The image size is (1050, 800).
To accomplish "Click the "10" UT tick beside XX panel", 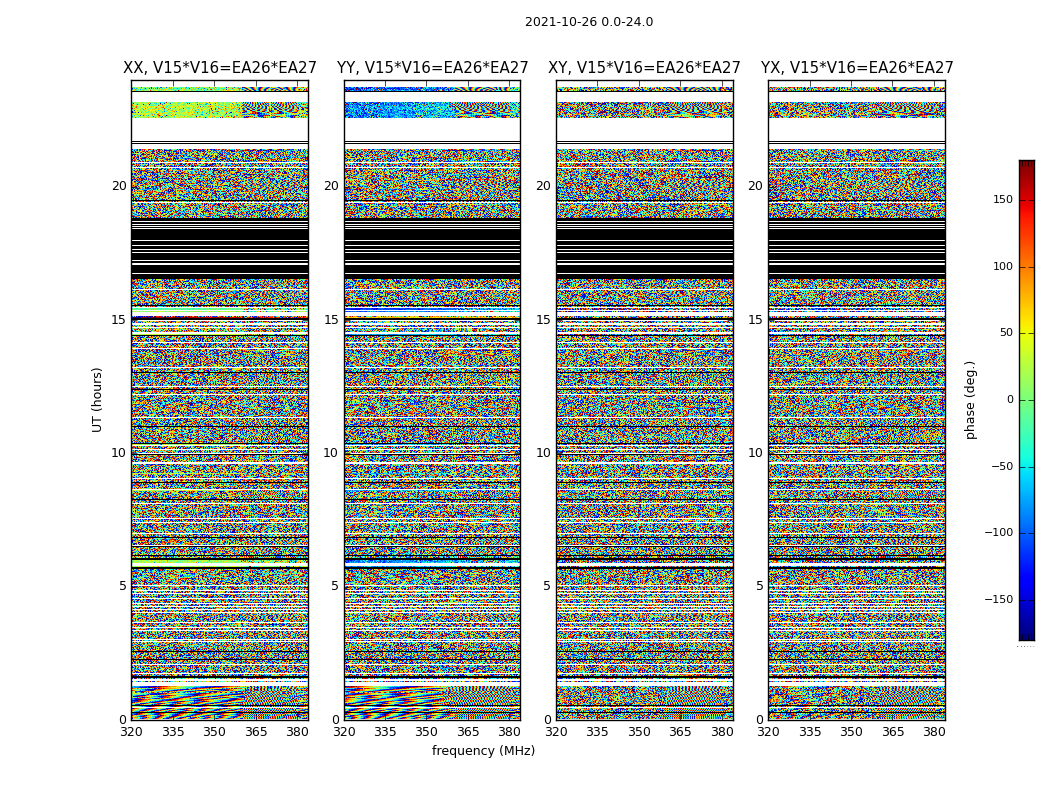I will point(119,453).
